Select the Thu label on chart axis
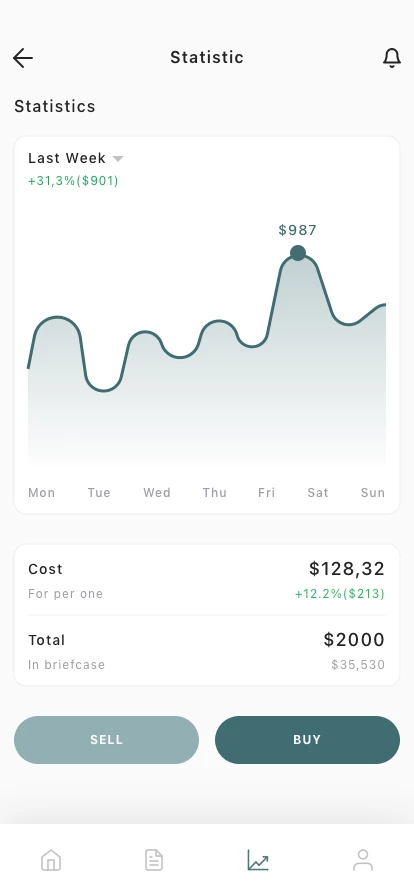The height and width of the screenshot is (896, 414). tap(214, 493)
